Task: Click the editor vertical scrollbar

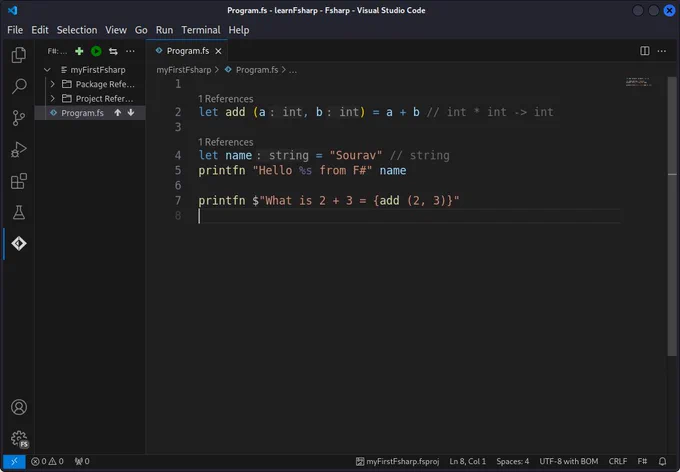Action: [x=672, y=216]
